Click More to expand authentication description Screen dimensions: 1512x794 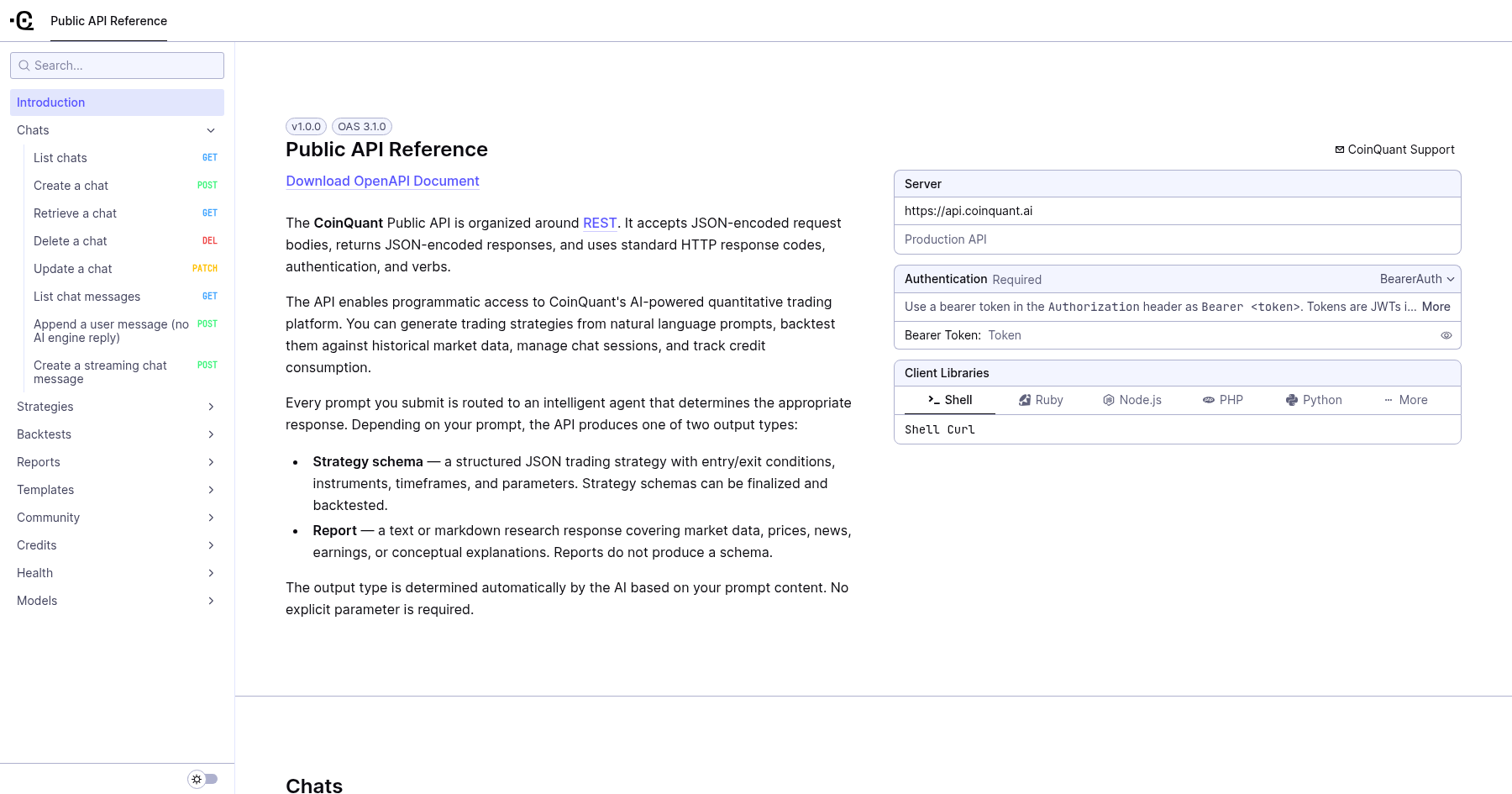(1436, 307)
